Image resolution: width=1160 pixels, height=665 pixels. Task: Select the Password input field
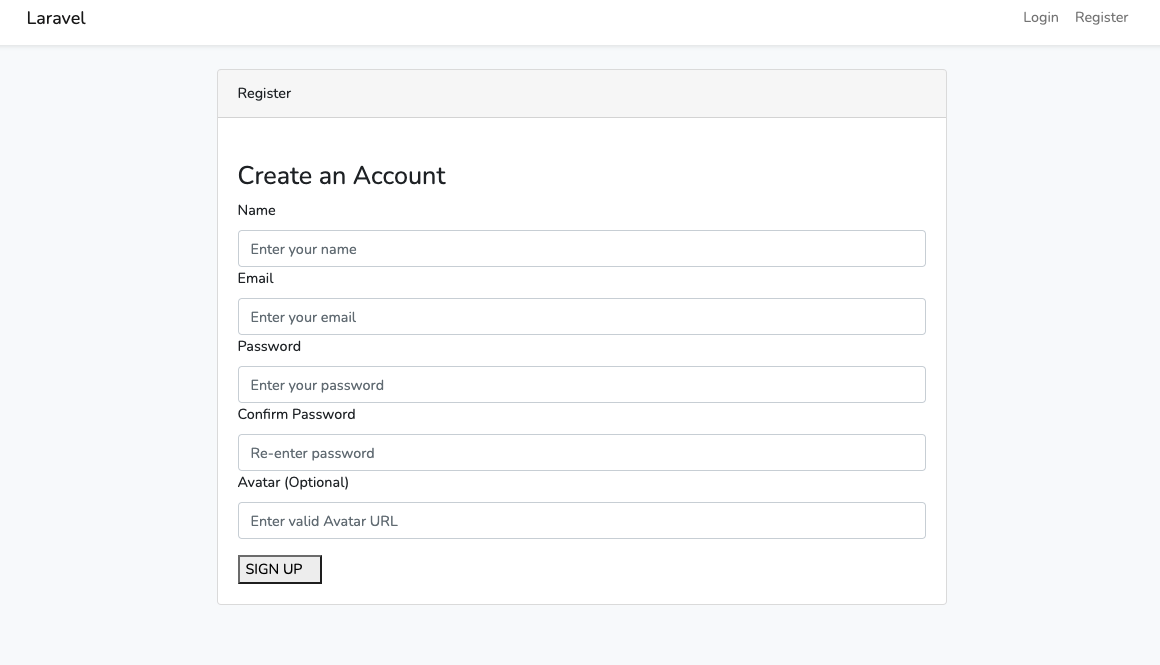[581, 385]
